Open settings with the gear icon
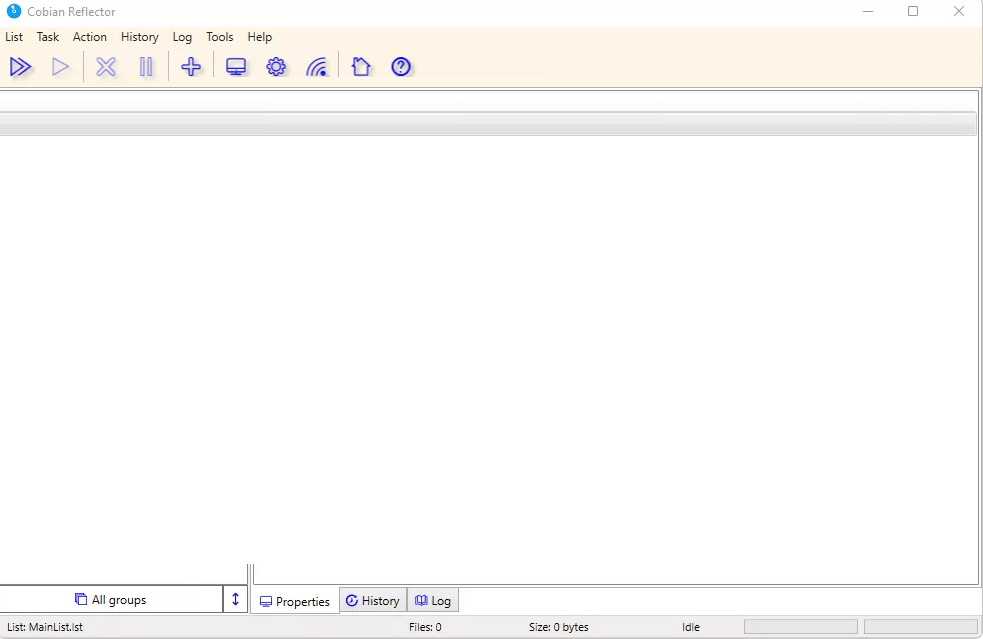The height and width of the screenshot is (639, 983). click(276, 67)
